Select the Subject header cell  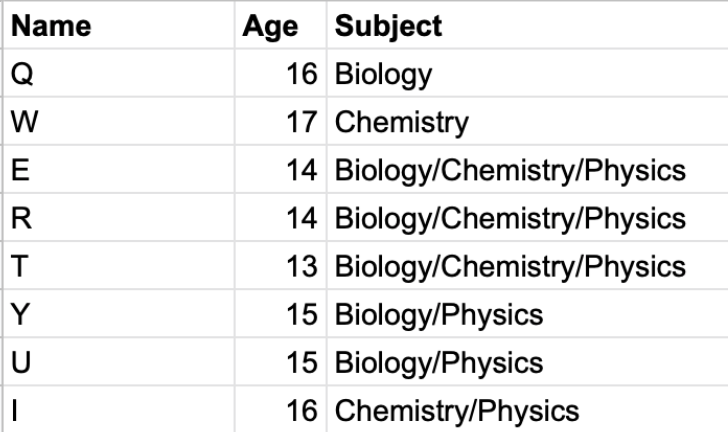click(x=527, y=25)
